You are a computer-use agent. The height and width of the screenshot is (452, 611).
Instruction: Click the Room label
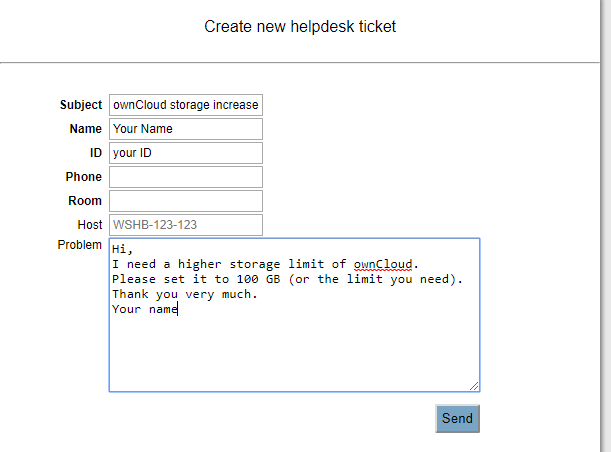click(x=85, y=201)
